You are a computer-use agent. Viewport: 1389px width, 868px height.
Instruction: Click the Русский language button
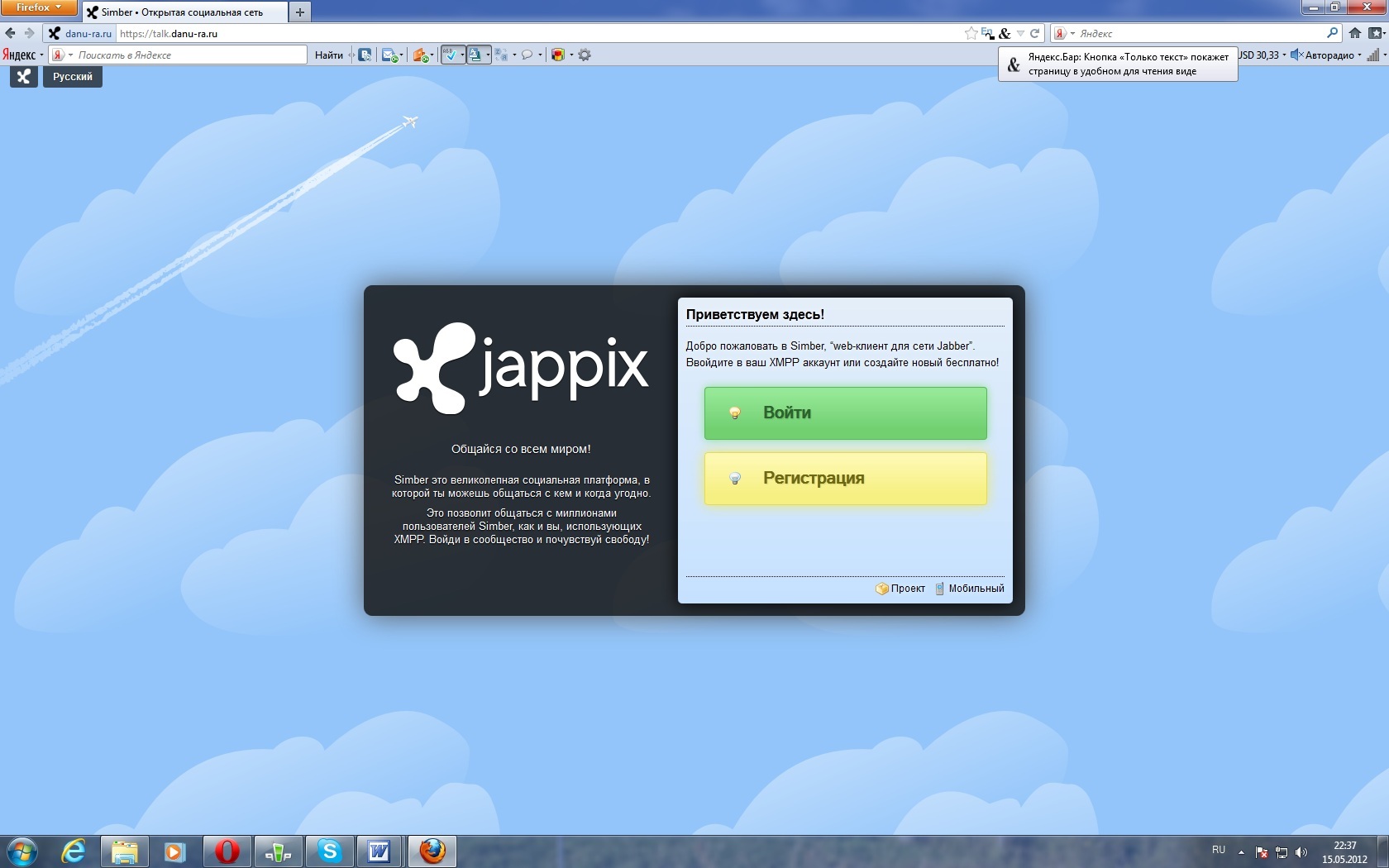click(73, 77)
